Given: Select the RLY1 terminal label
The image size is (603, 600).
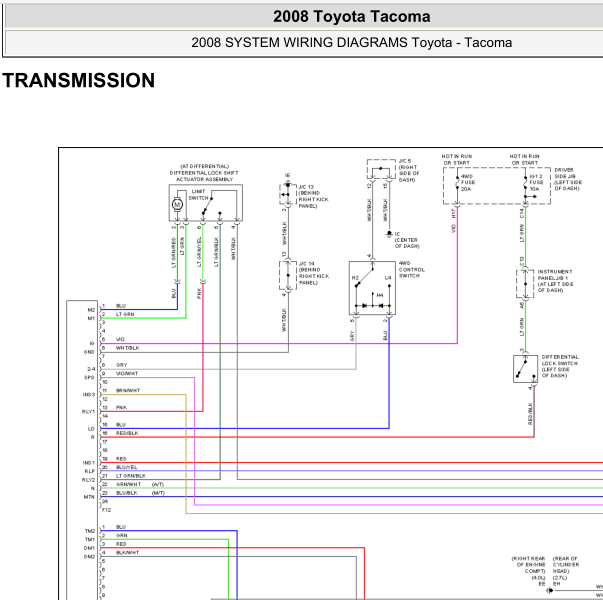Looking at the screenshot, I should pos(88,412).
